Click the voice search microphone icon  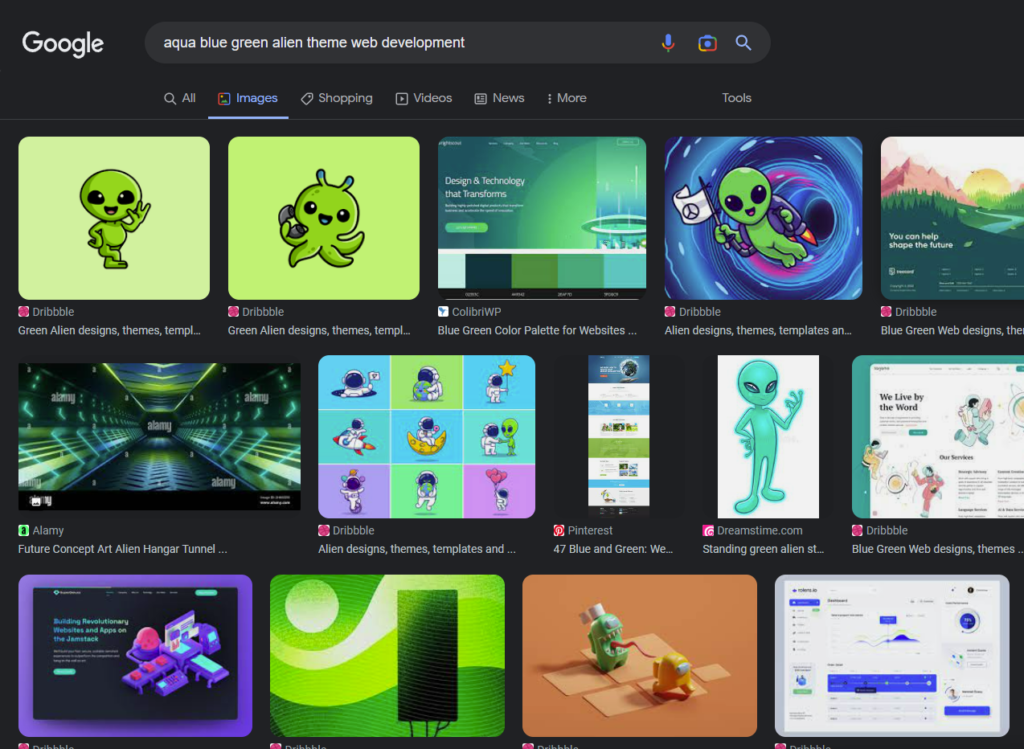pyautogui.click(x=668, y=43)
